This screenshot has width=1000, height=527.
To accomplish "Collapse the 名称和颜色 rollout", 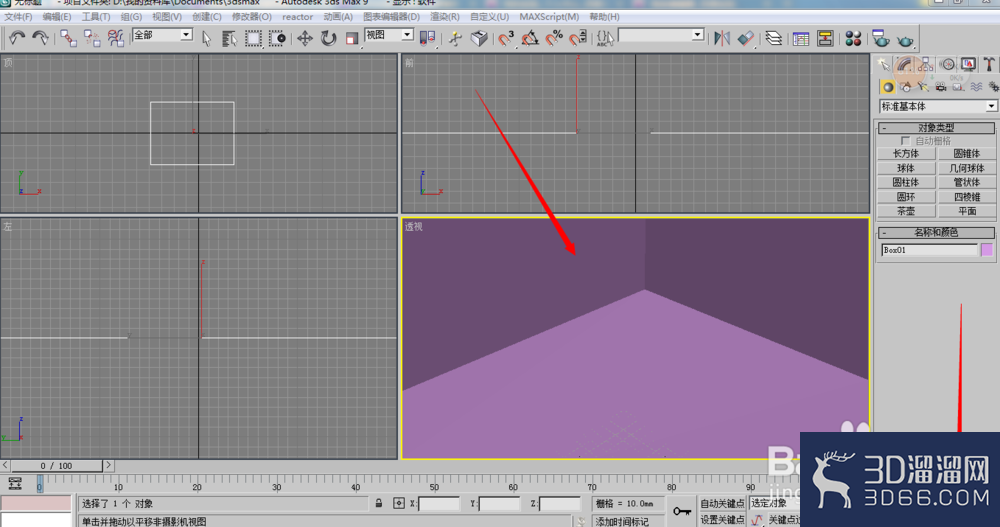I will tap(936, 233).
